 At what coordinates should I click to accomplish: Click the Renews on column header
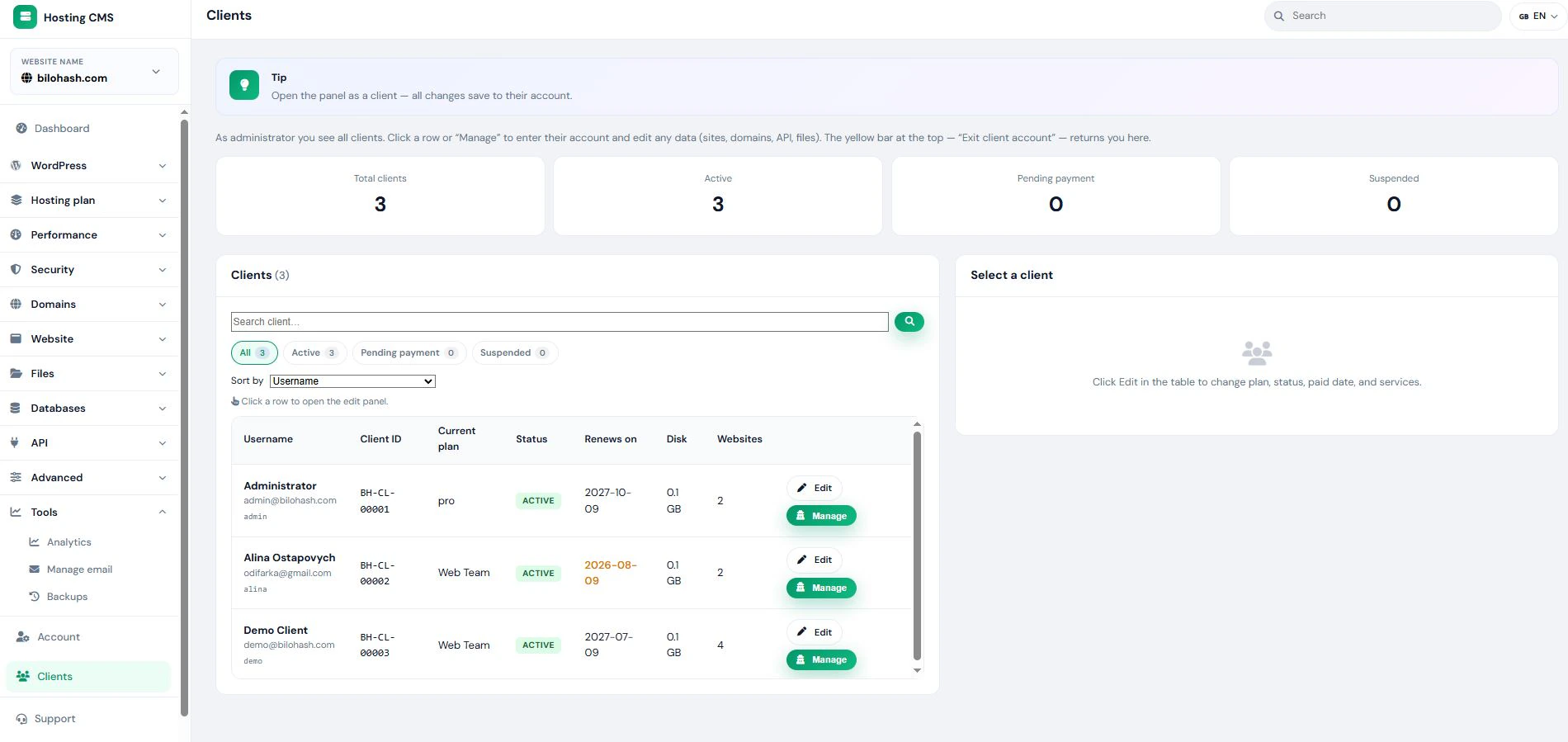point(611,439)
